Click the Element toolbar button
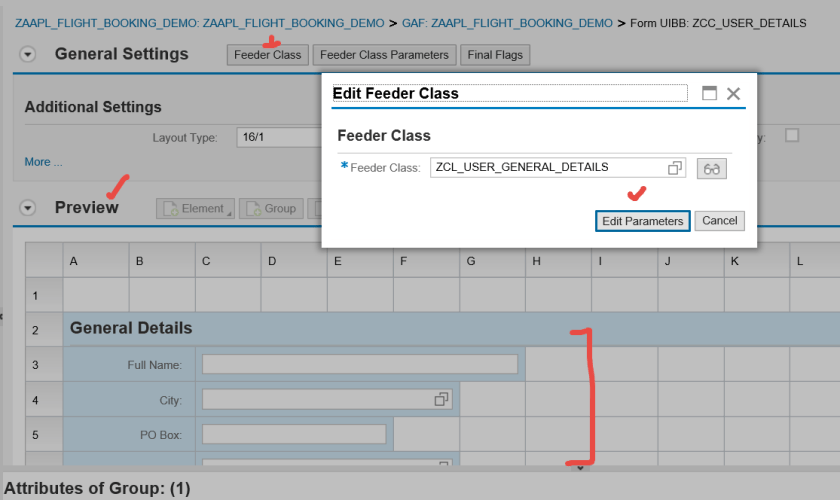 pyautogui.click(x=194, y=209)
